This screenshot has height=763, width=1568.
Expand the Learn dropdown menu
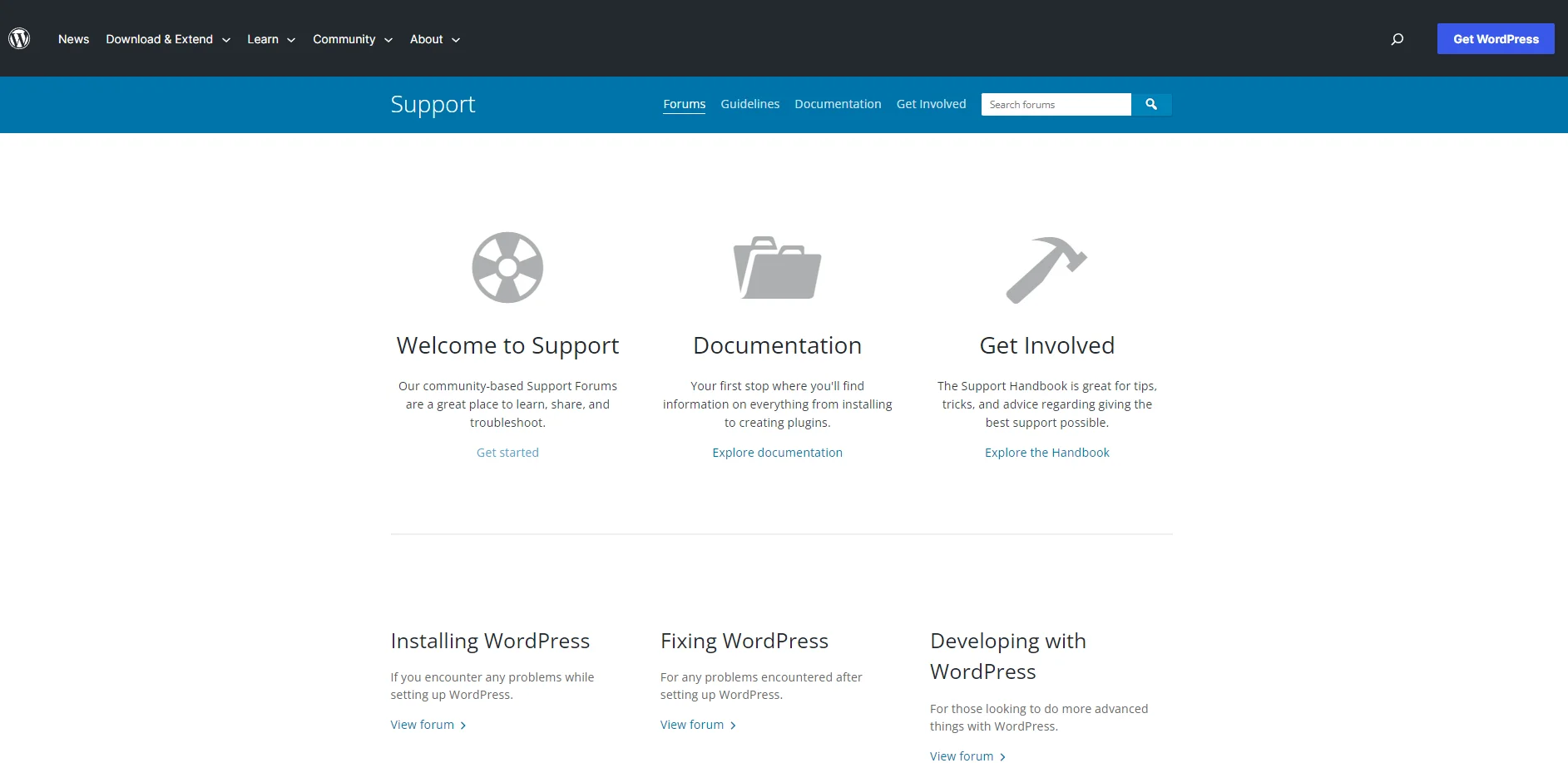pos(271,39)
